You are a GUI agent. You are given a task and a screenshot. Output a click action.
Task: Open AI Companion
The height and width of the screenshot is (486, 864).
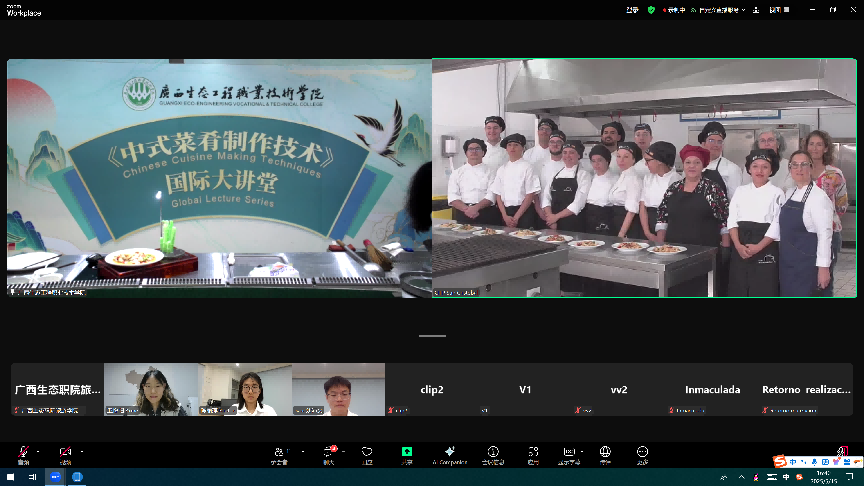click(x=450, y=455)
